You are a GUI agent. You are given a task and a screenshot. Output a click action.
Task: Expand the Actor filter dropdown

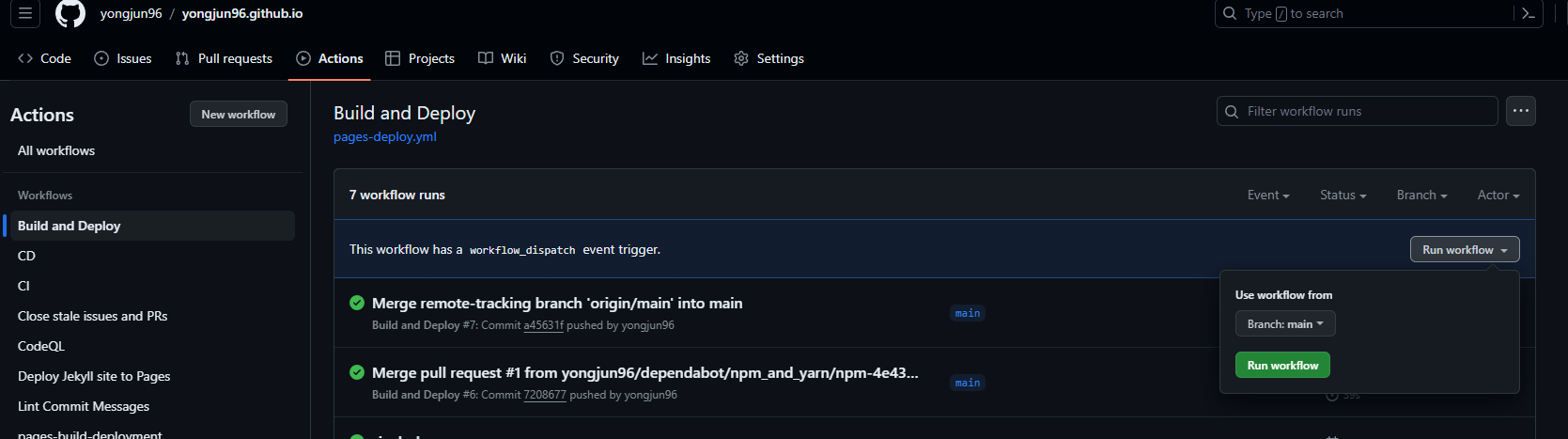pyautogui.click(x=1498, y=195)
